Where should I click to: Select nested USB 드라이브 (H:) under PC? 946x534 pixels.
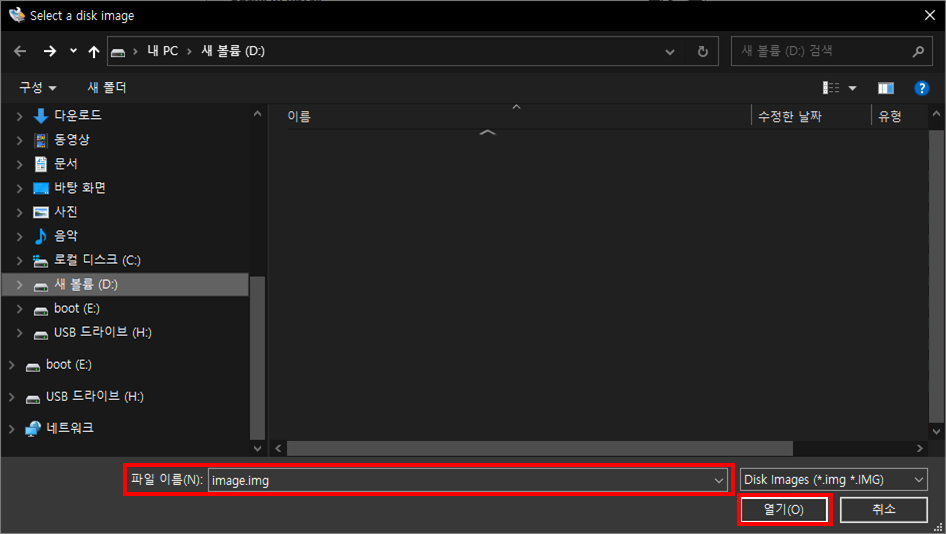click(103, 332)
